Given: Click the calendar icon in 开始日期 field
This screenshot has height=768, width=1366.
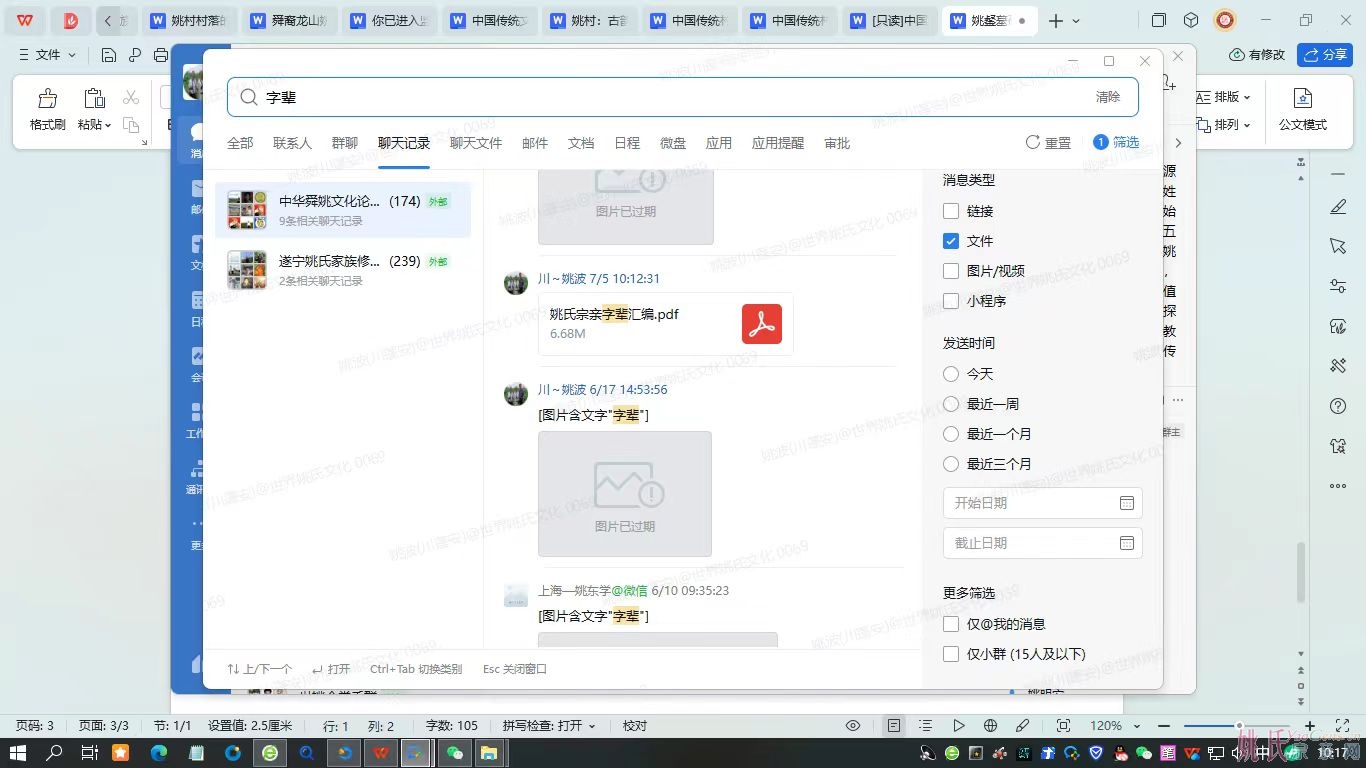Looking at the screenshot, I should [1127, 503].
